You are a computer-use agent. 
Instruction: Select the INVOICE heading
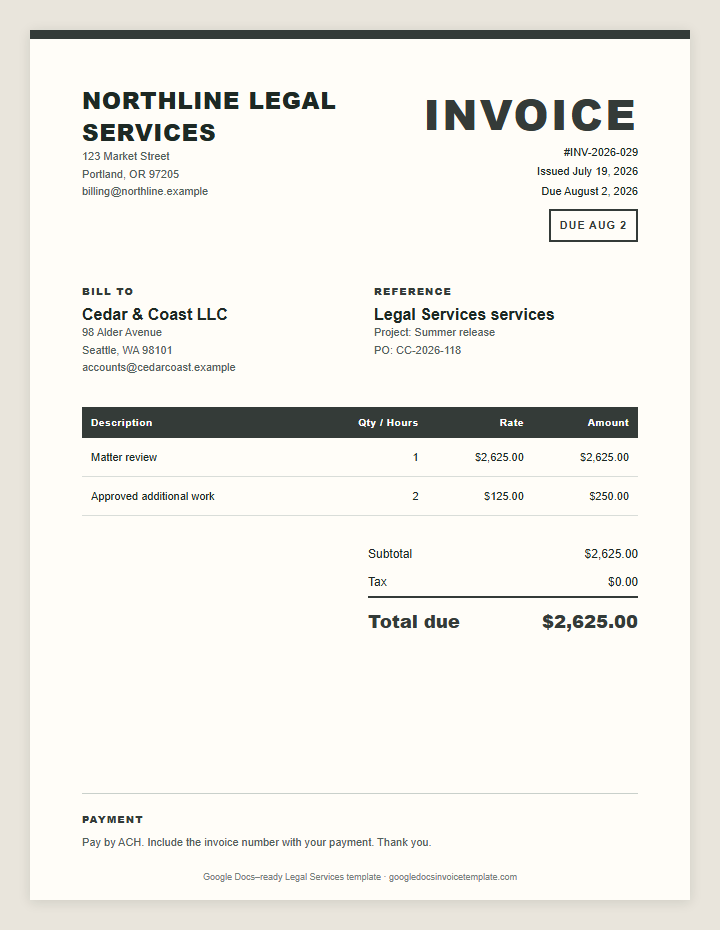(x=531, y=115)
